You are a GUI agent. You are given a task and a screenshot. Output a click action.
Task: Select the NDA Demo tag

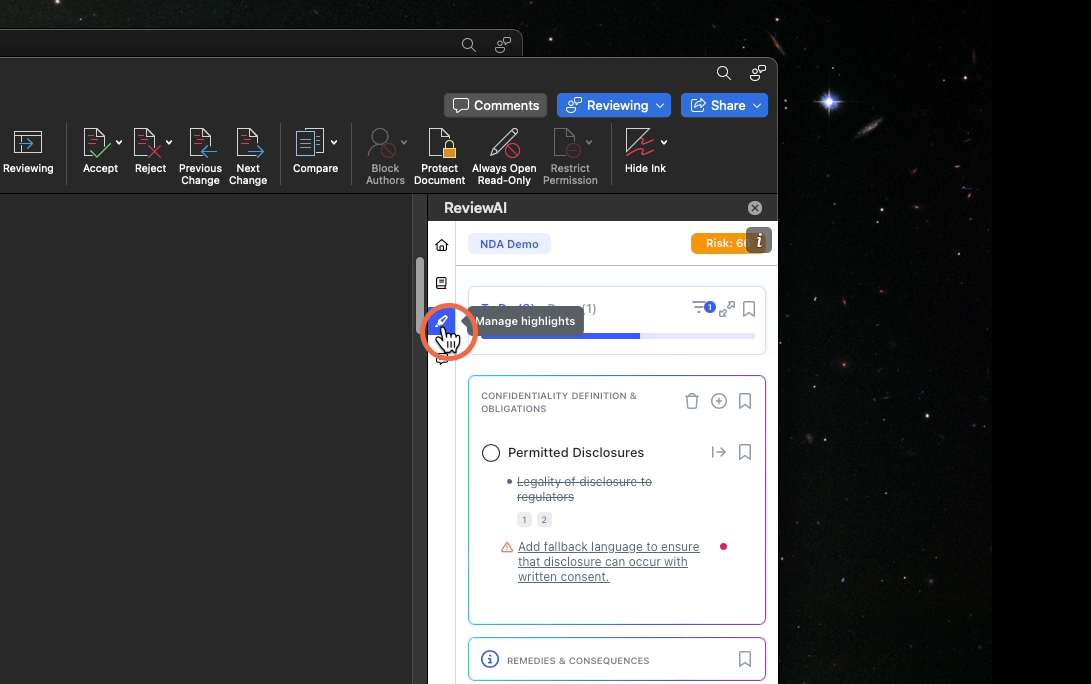(509, 244)
